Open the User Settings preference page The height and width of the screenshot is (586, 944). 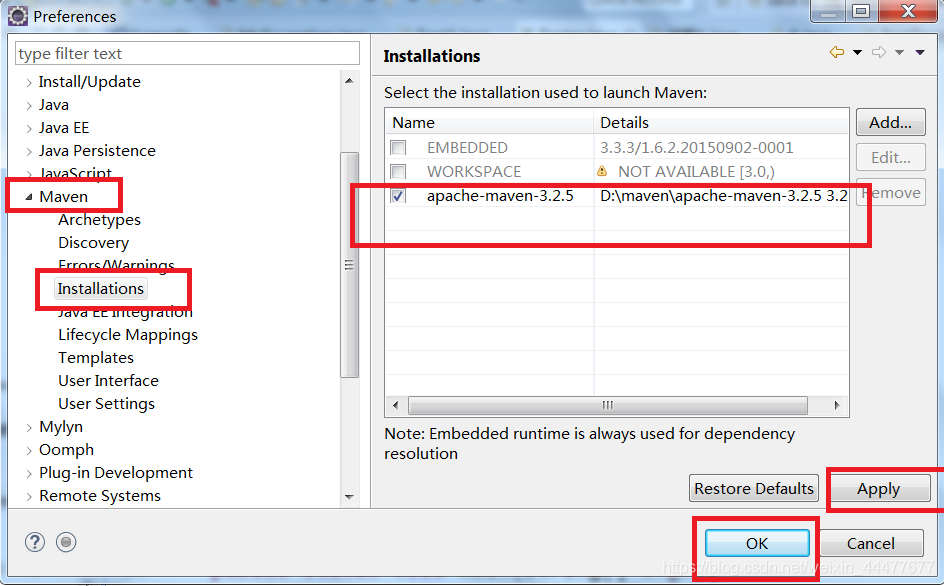pyautogui.click(x=107, y=404)
